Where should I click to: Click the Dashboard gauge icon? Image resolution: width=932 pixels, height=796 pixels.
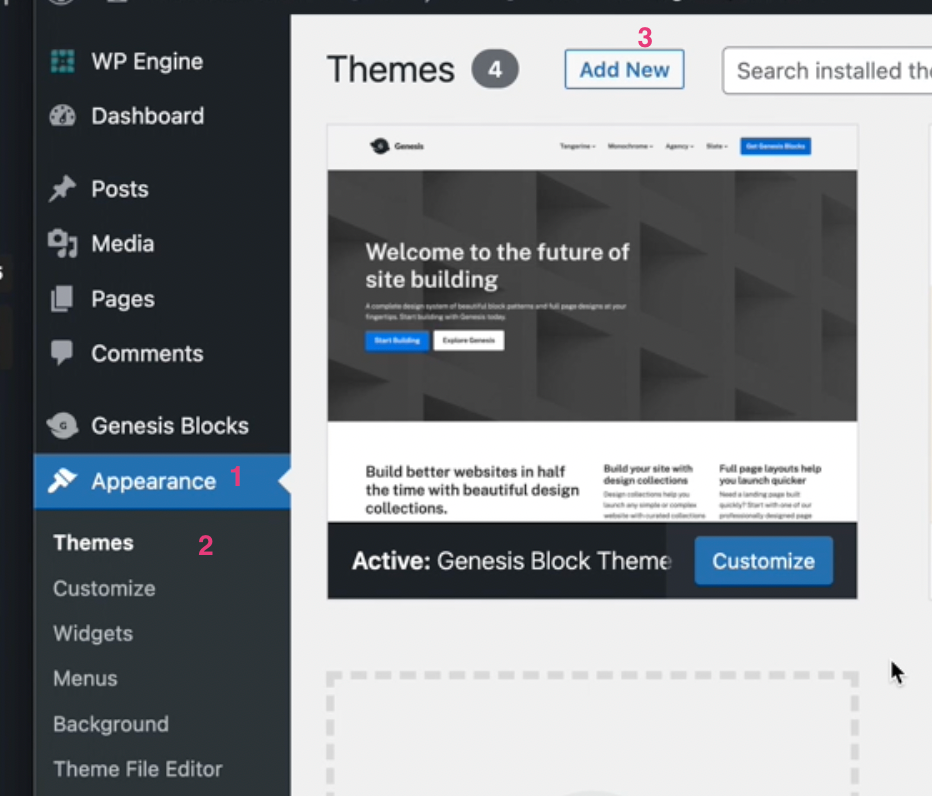coord(62,116)
